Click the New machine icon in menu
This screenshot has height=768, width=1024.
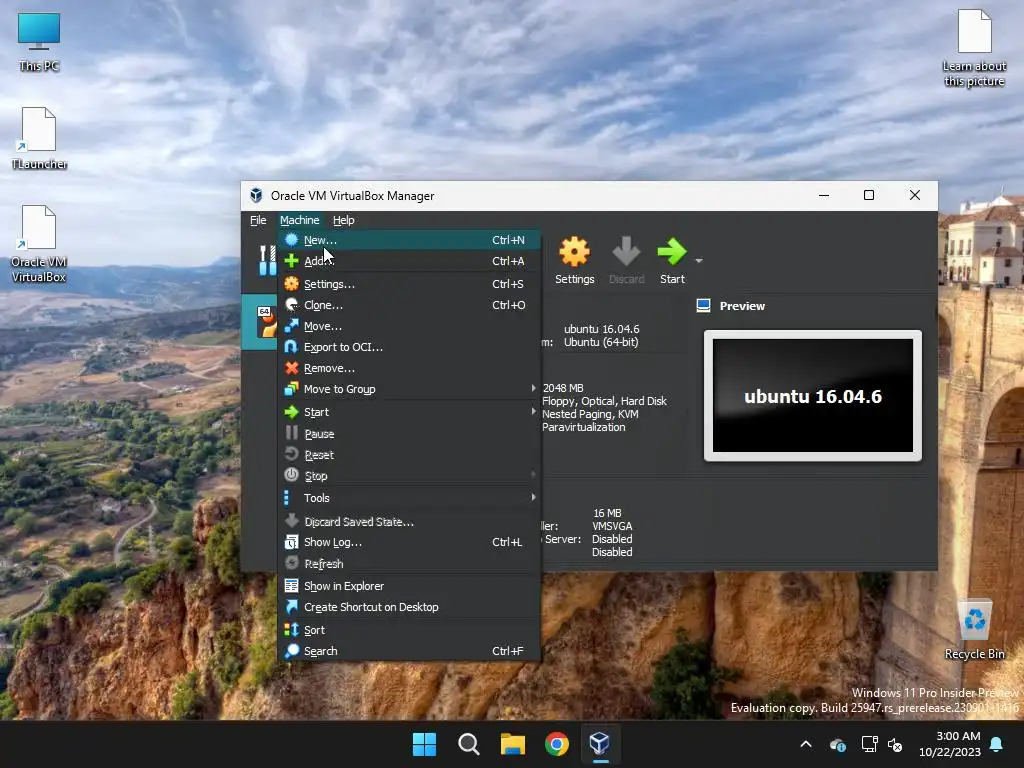(x=291, y=240)
